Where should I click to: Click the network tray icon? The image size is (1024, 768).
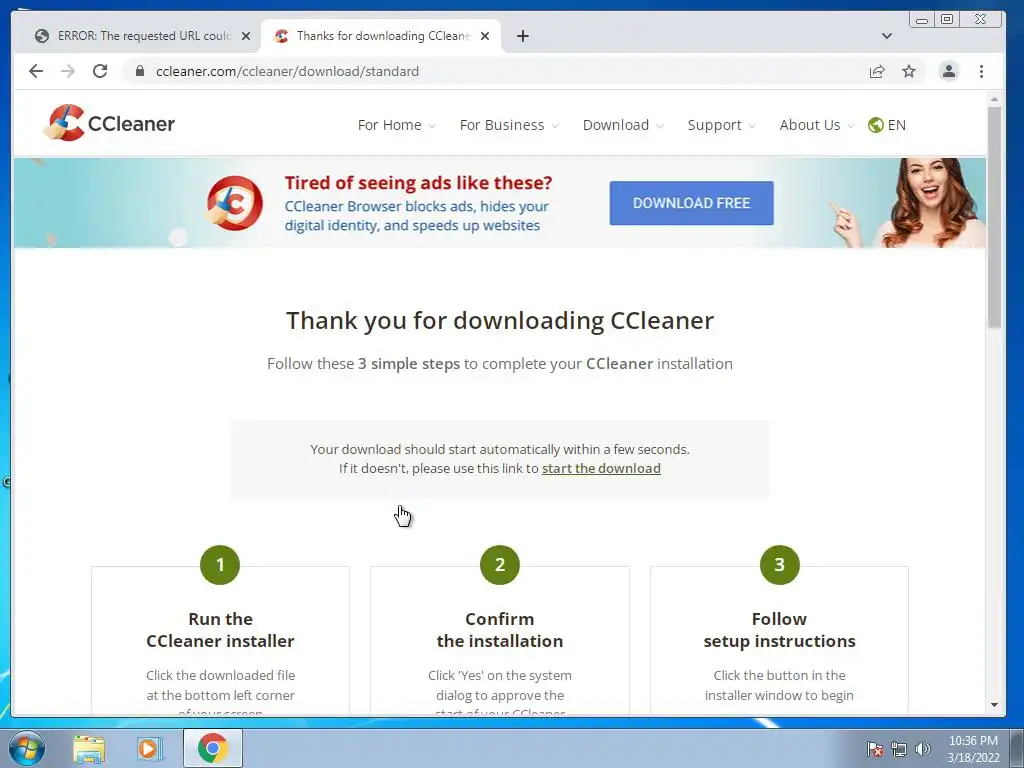(x=899, y=748)
